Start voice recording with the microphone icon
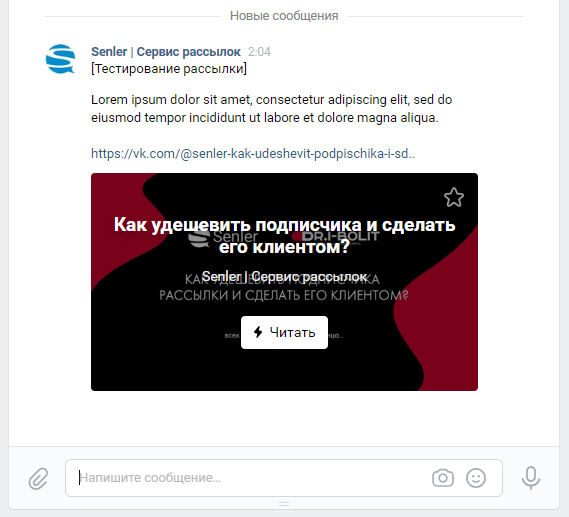The width and height of the screenshot is (569, 517). (531, 477)
